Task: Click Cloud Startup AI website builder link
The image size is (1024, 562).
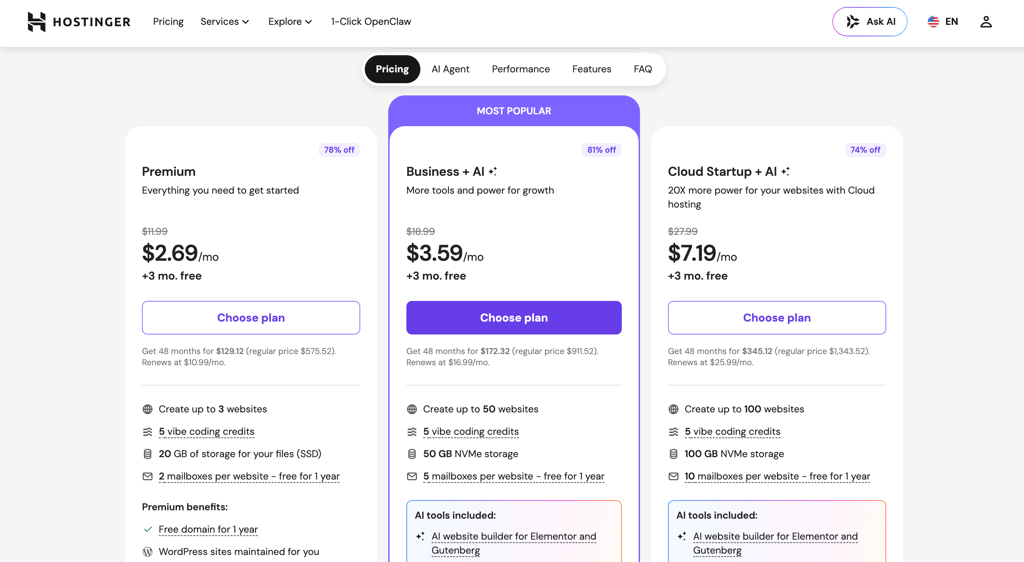Action: tap(775, 543)
